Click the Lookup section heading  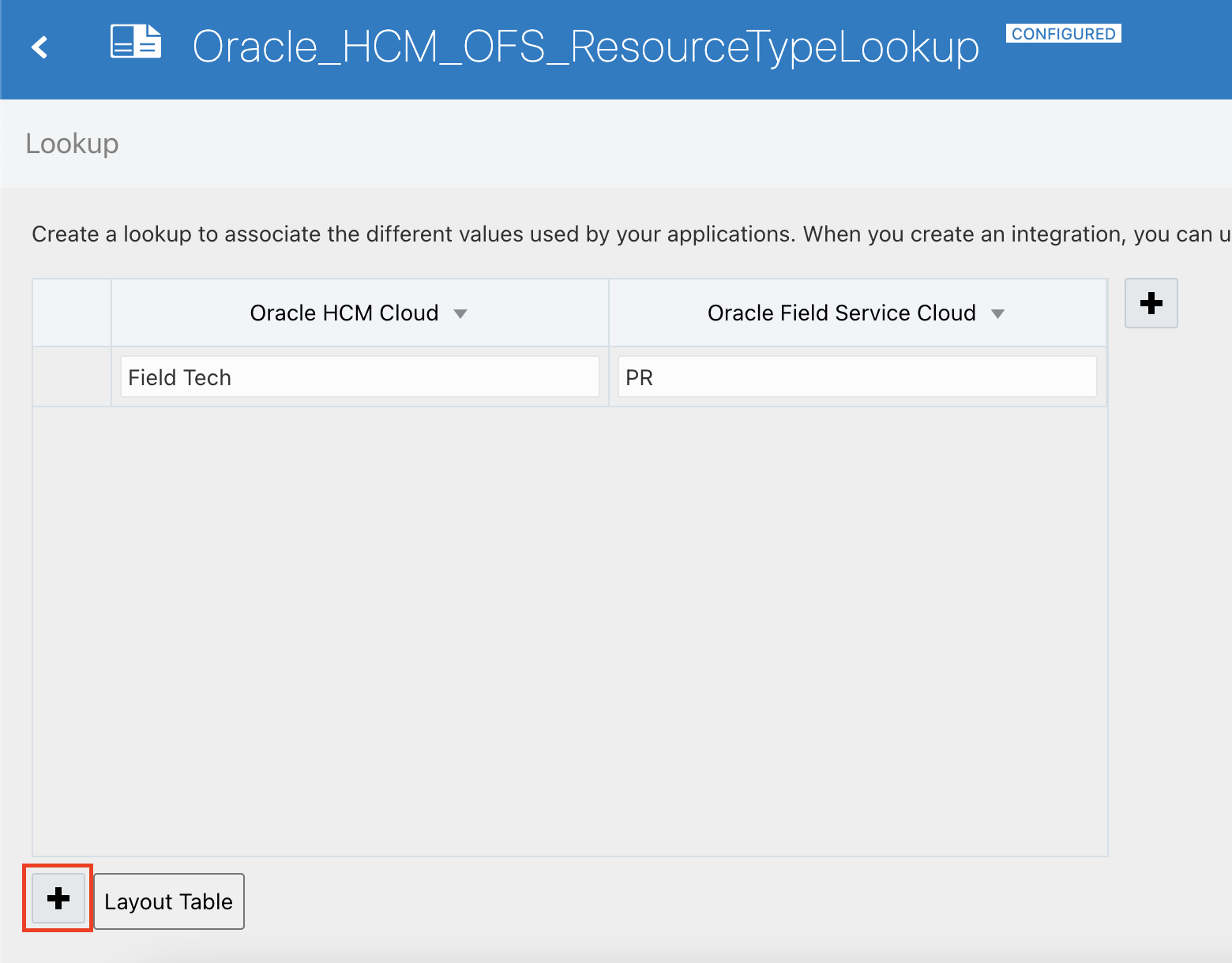click(x=72, y=144)
